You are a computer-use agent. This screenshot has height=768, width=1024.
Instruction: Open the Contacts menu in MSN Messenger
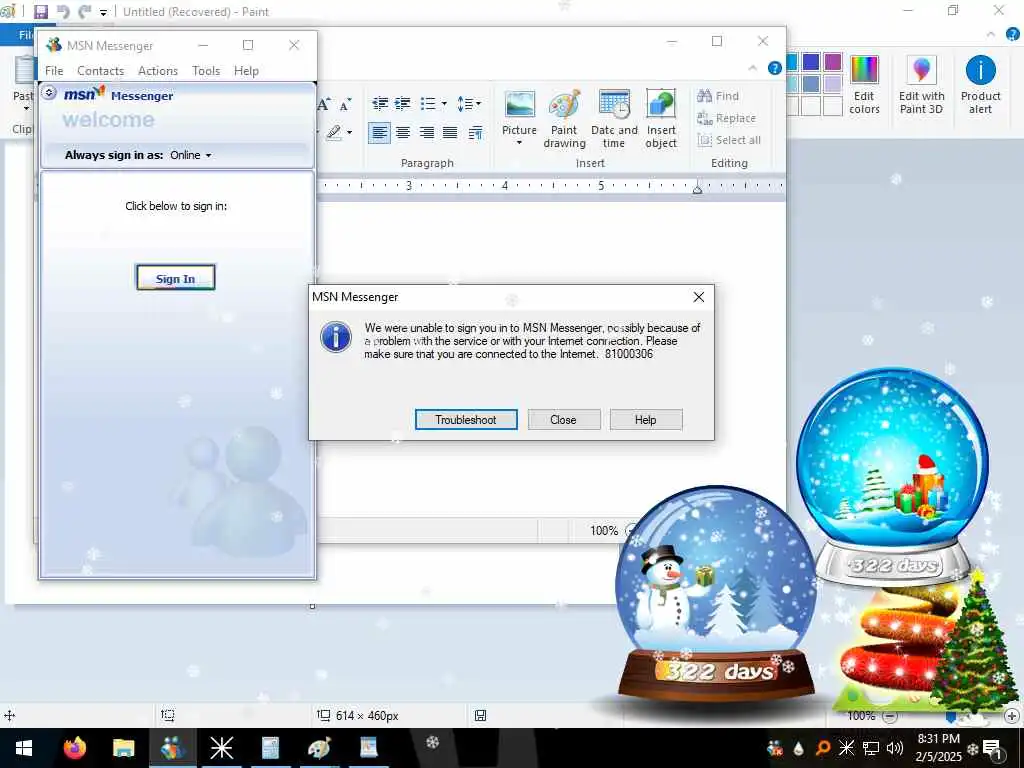tap(101, 71)
